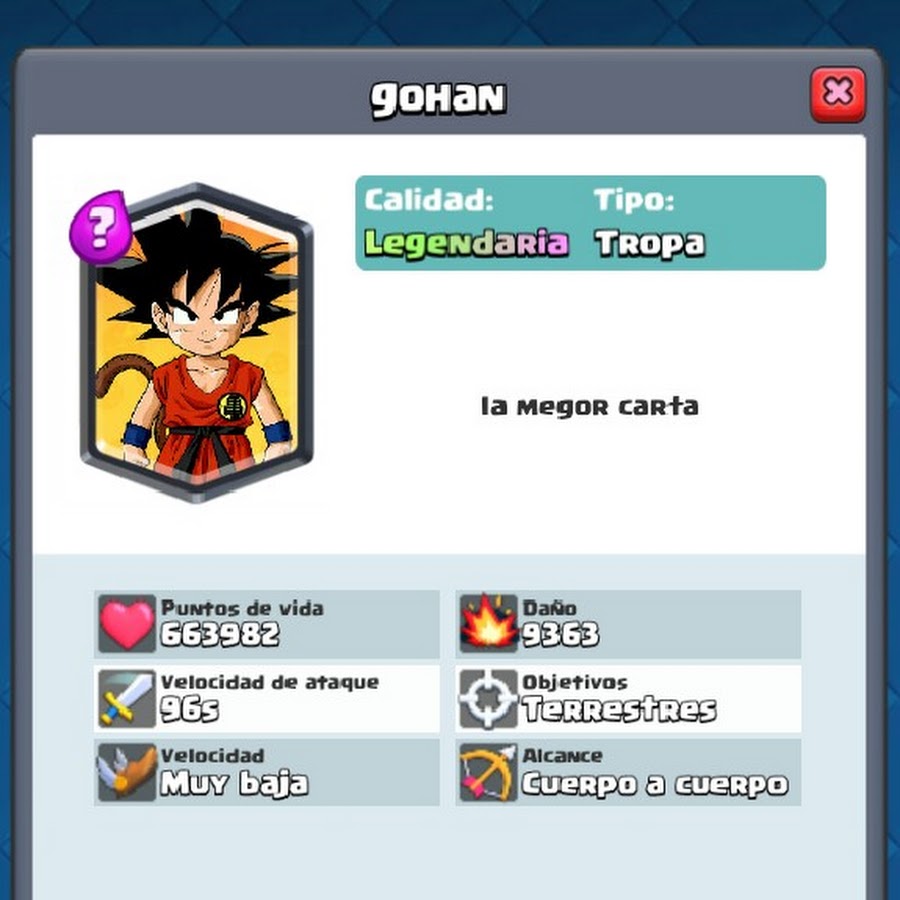Viewport: 900px width, 900px height.
Task: Click the winged boot speed icon
Action: [x=127, y=772]
